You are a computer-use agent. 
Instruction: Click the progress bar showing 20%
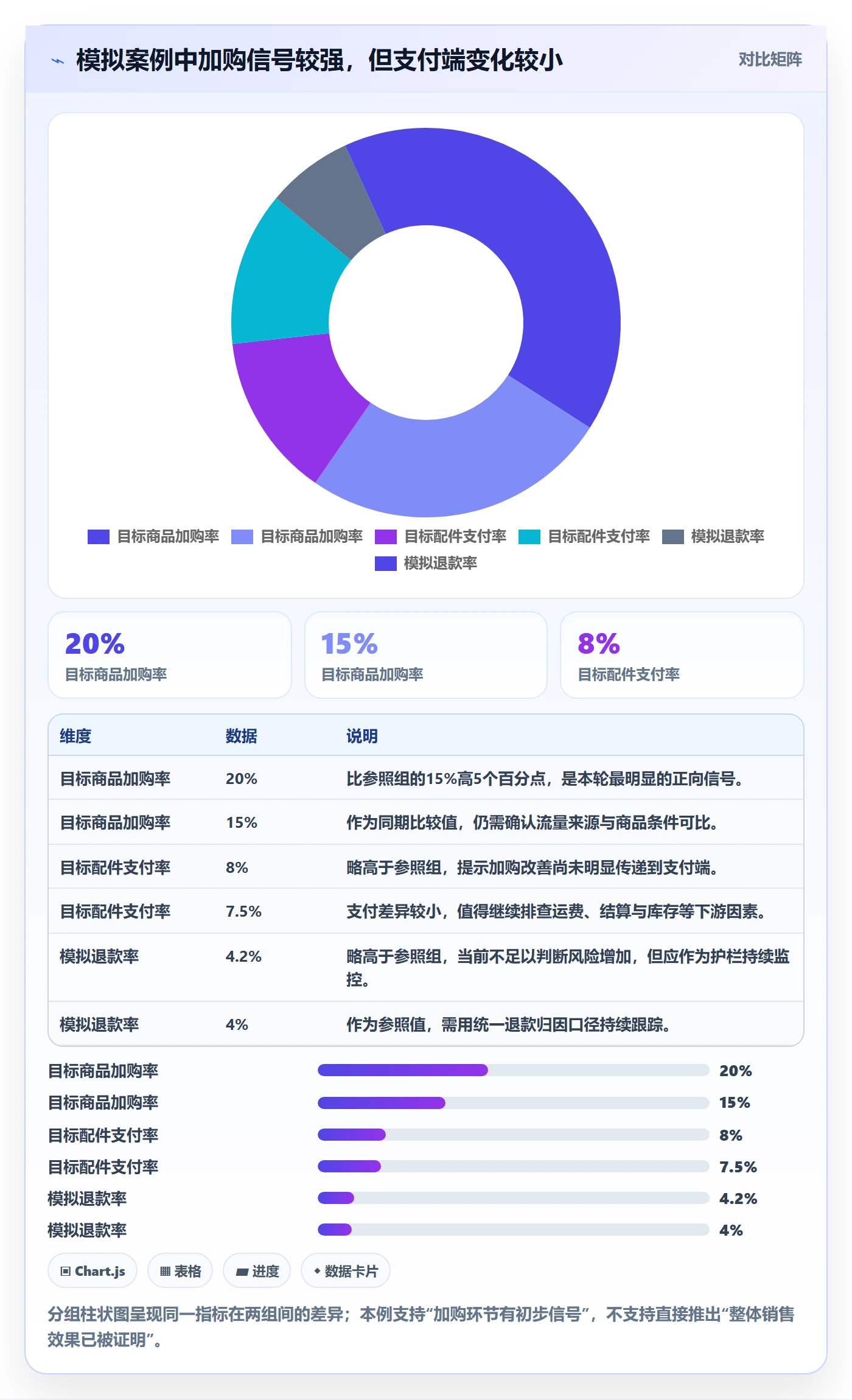pos(513,1070)
